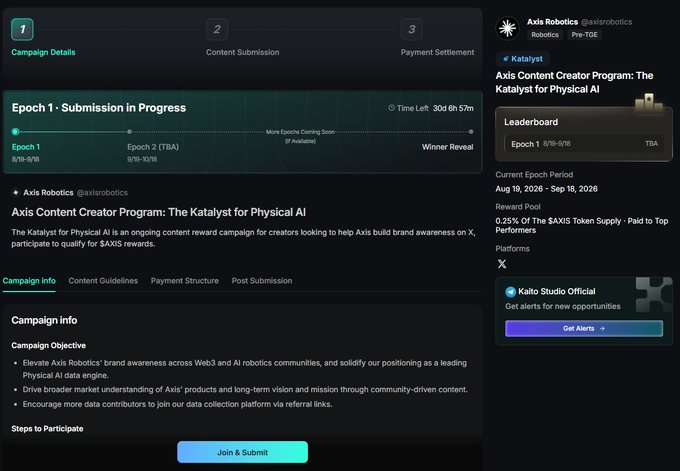Image resolution: width=680 pixels, height=471 pixels.
Task: Click the X platform icon
Action: [502, 264]
